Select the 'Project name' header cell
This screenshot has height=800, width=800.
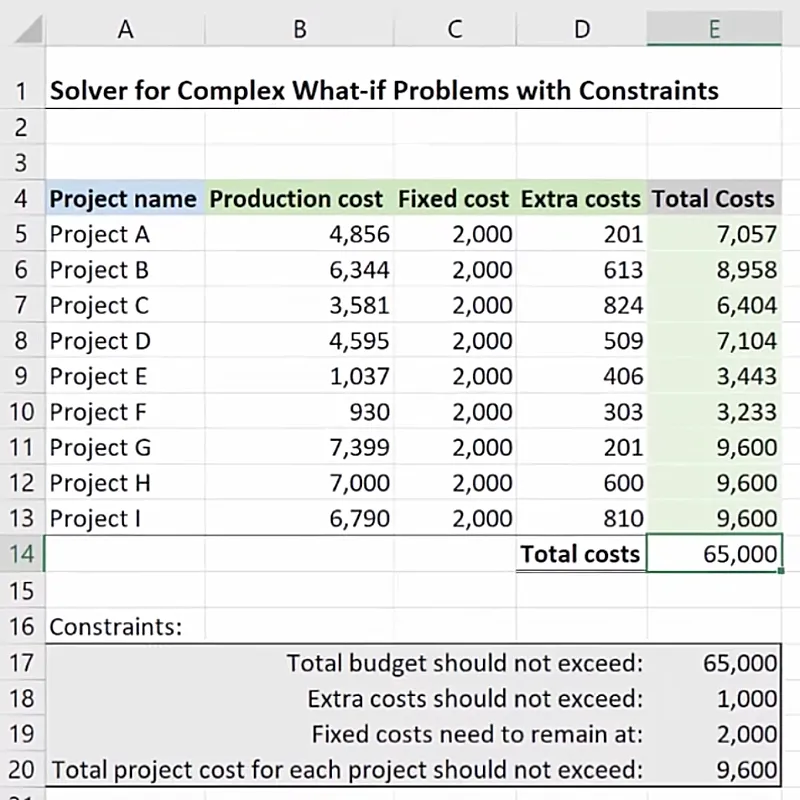[124, 199]
